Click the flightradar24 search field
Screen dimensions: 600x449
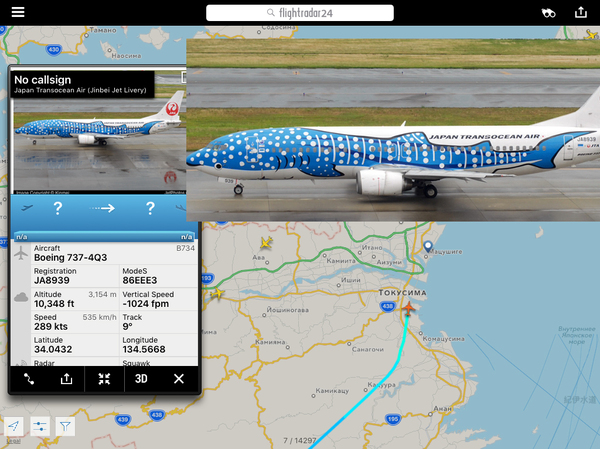300,13
